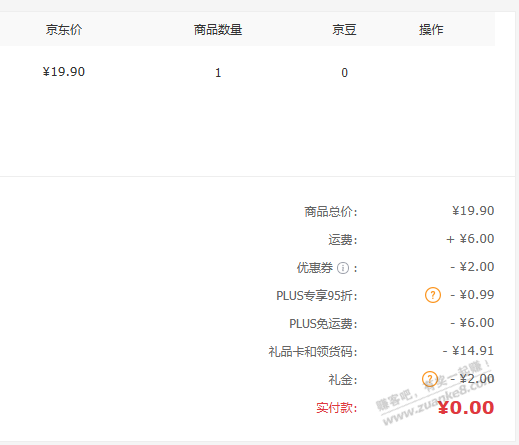Click the 京豆 value 0
Image resolution: width=519 pixels, height=445 pixels.
(344, 73)
